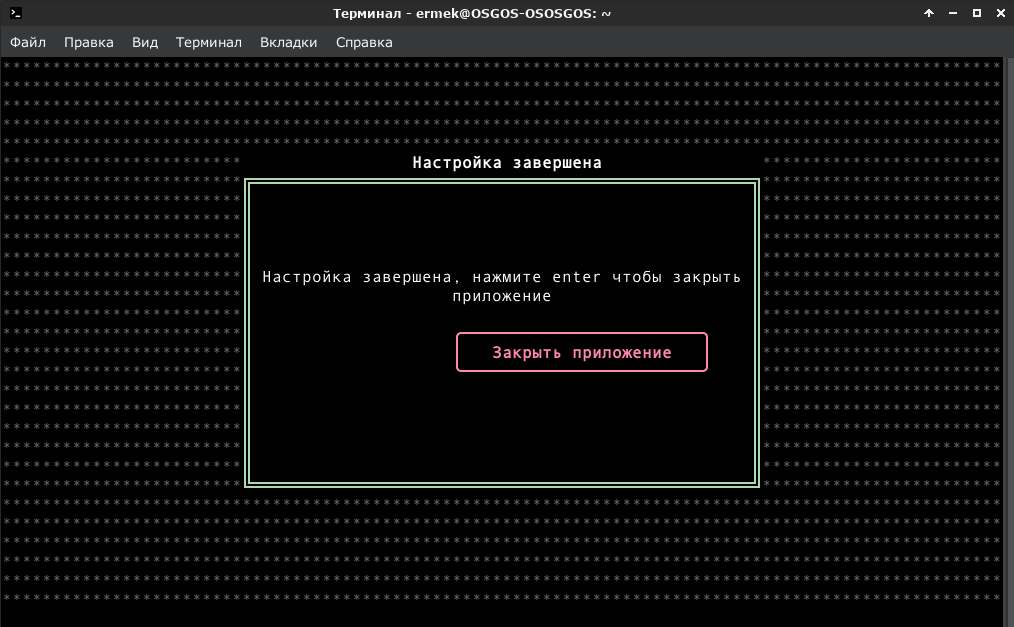Open the Терминал menu

click(209, 42)
